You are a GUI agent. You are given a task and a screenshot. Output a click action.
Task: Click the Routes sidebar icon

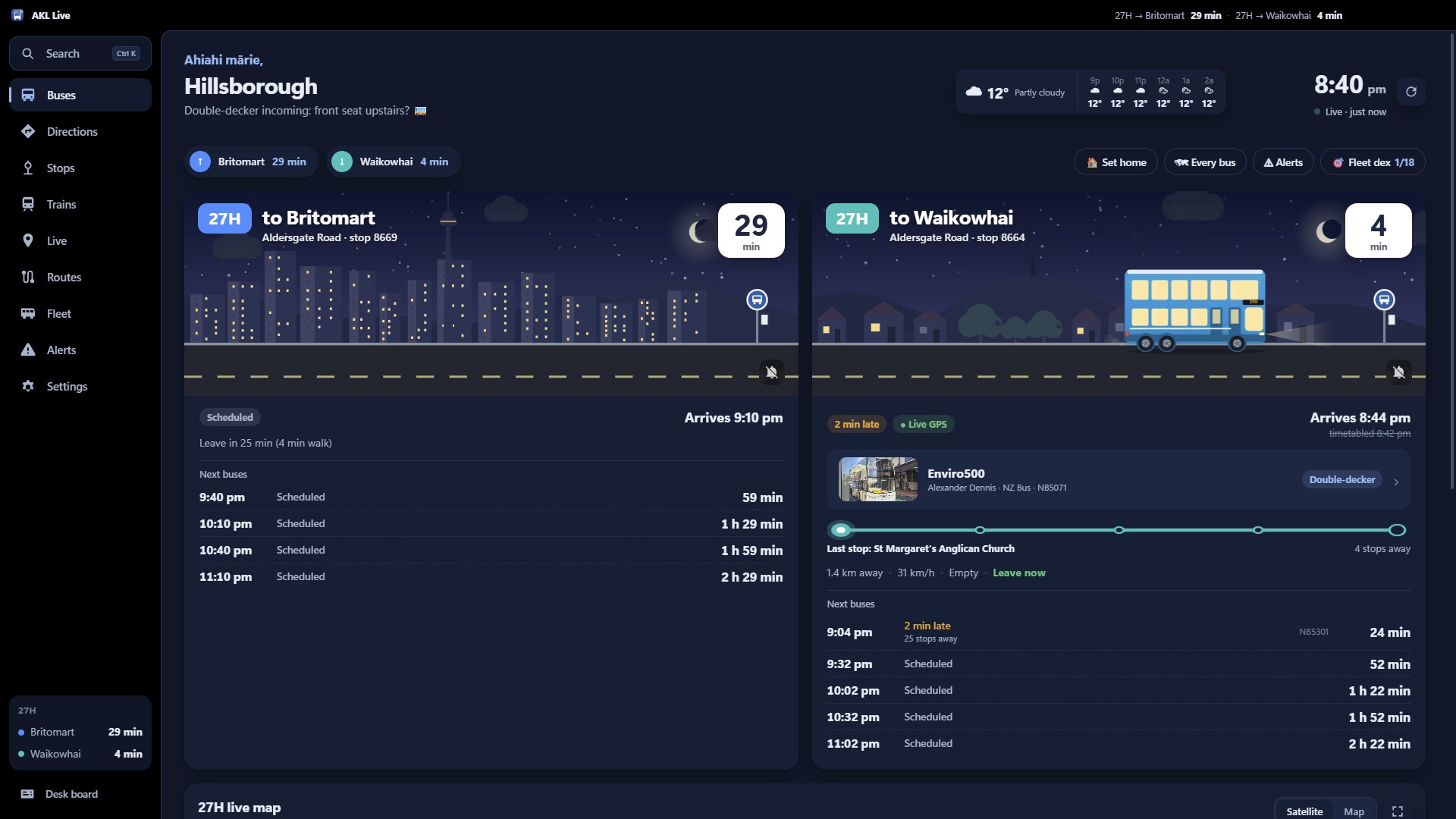click(x=28, y=277)
